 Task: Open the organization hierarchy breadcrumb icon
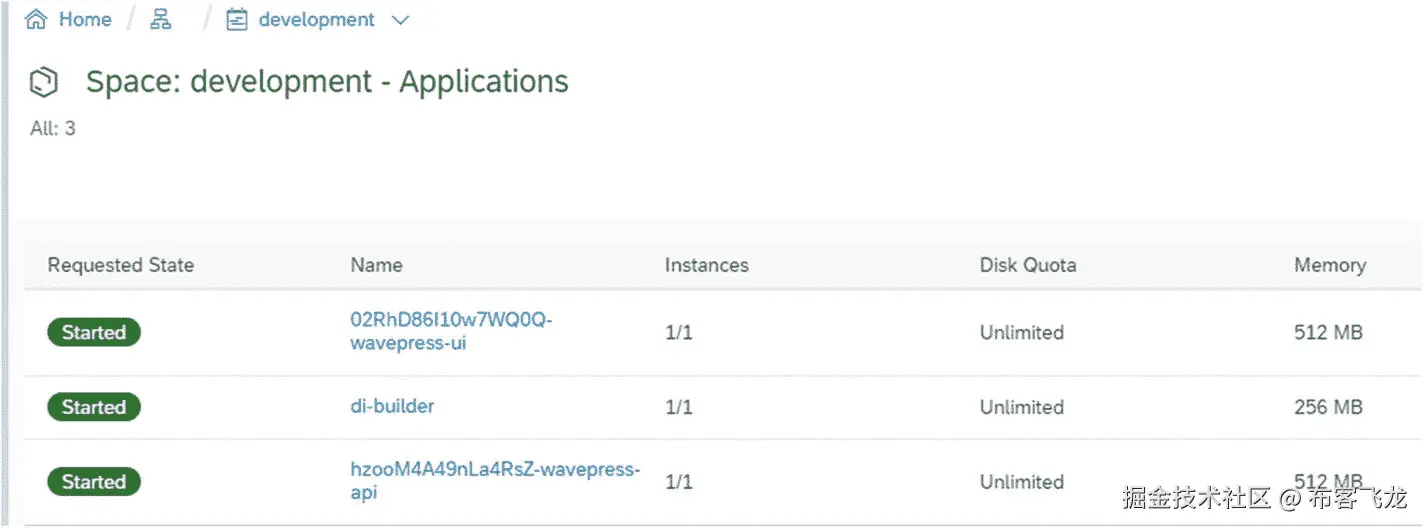pos(160,20)
